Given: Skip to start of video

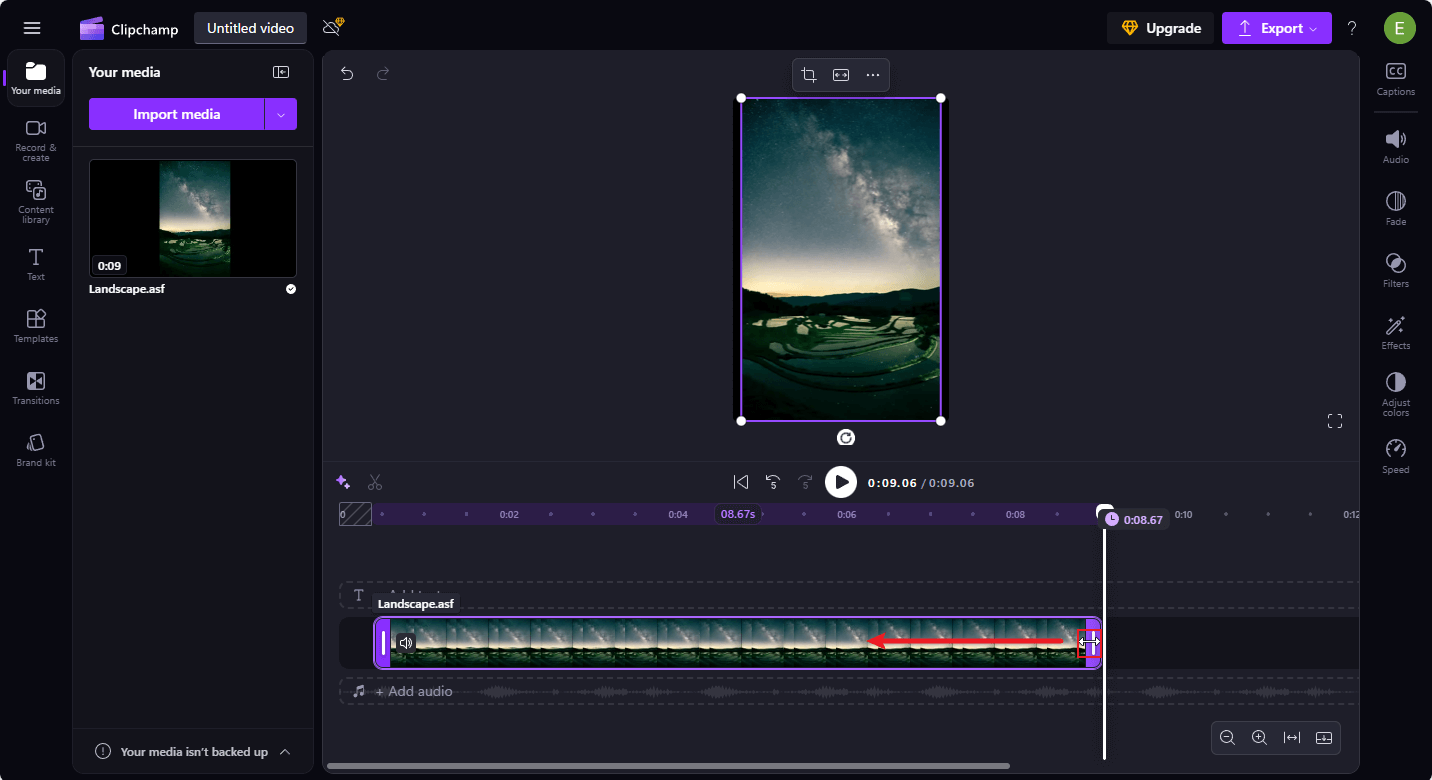Looking at the screenshot, I should point(741,482).
